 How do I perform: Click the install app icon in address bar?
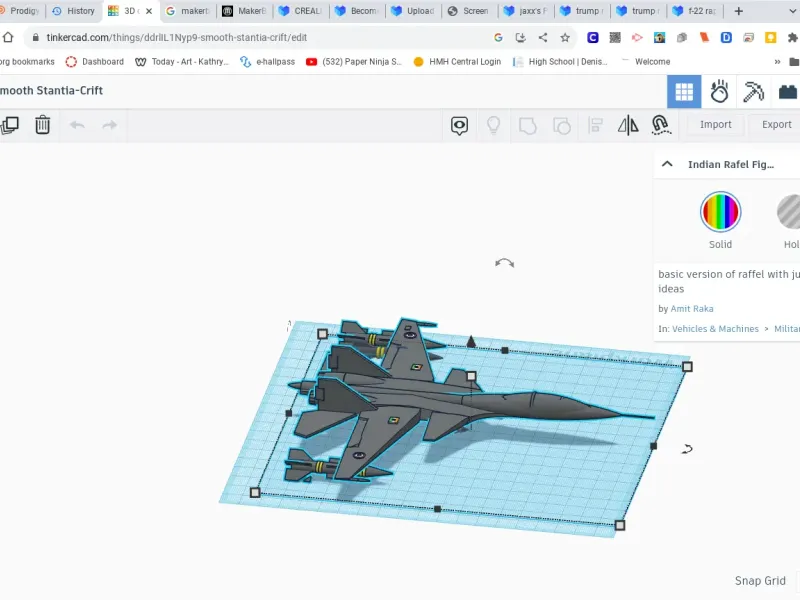click(520, 37)
